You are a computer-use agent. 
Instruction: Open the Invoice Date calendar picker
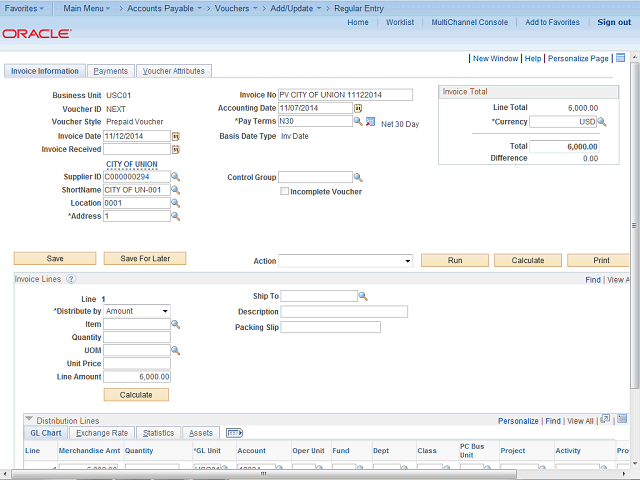point(176,136)
